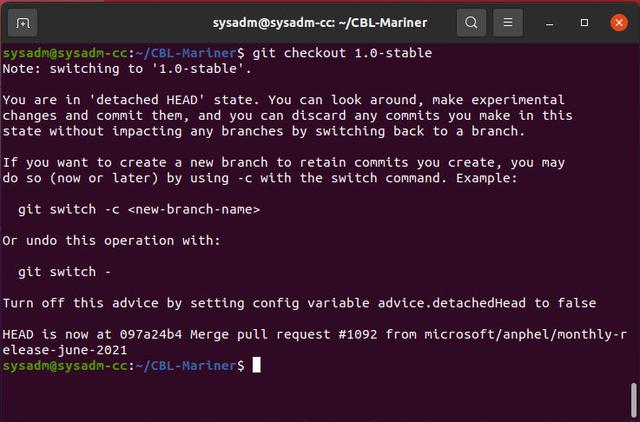Open a new tab with the titlebar icon
The height and width of the screenshot is (422, 640).
coord(22,22)
